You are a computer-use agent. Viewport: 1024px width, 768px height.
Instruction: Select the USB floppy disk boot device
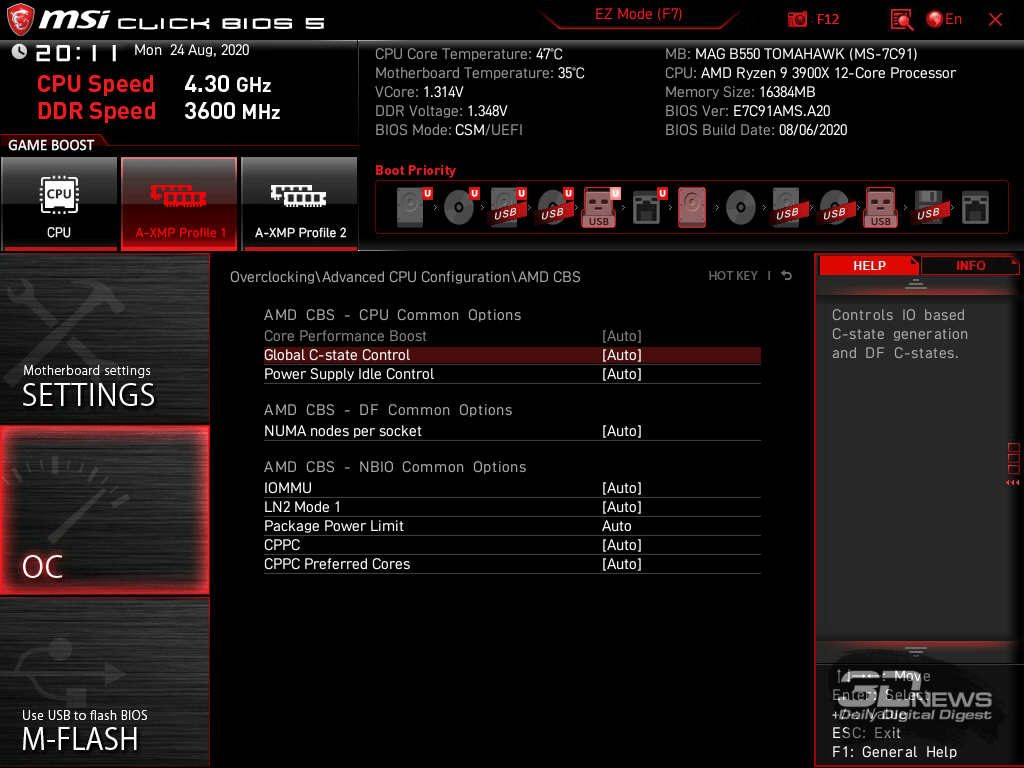(x=929, y=208)
